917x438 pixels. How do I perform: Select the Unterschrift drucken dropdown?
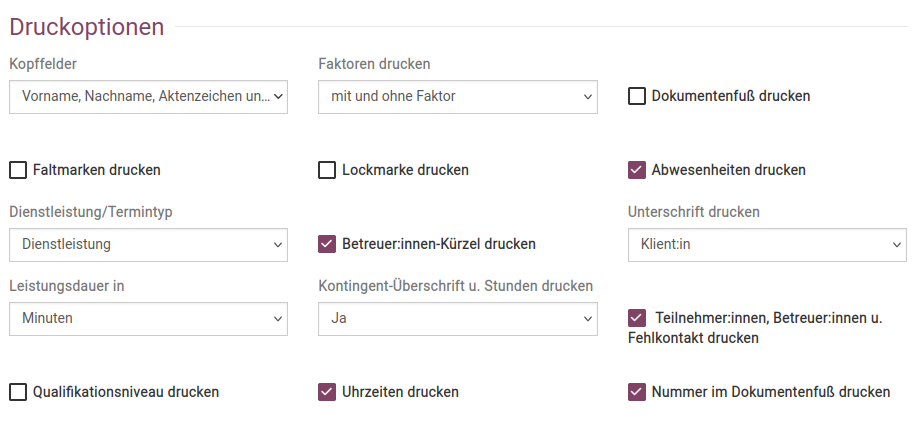pos(767,244)
